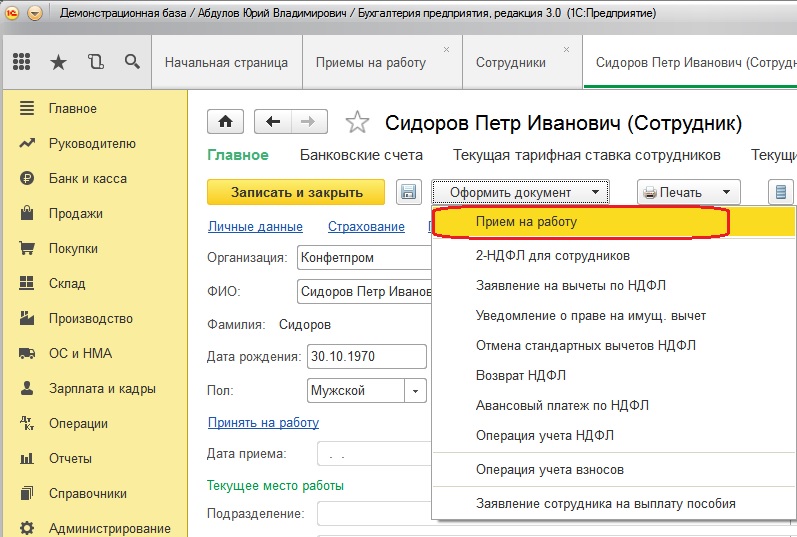Click Справочники books icon in sidebar

[x=27, y=493]
